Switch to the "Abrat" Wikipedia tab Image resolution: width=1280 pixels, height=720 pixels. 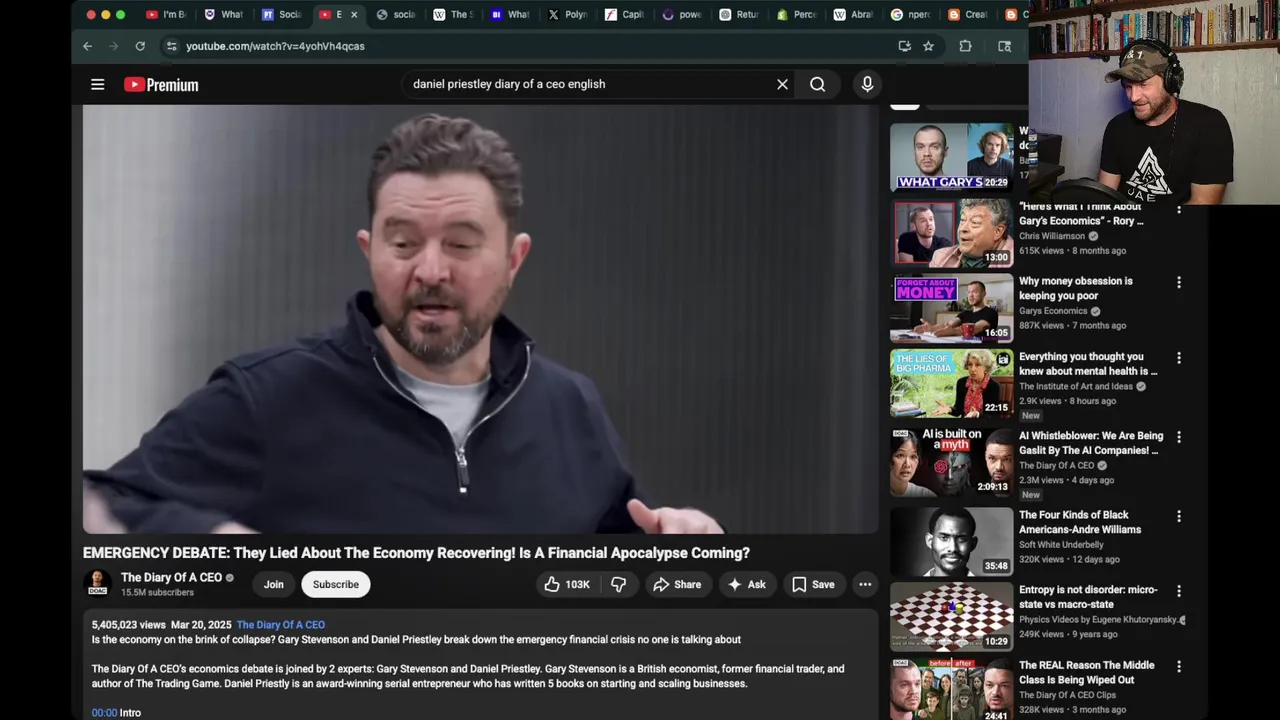tap(855, 15)
